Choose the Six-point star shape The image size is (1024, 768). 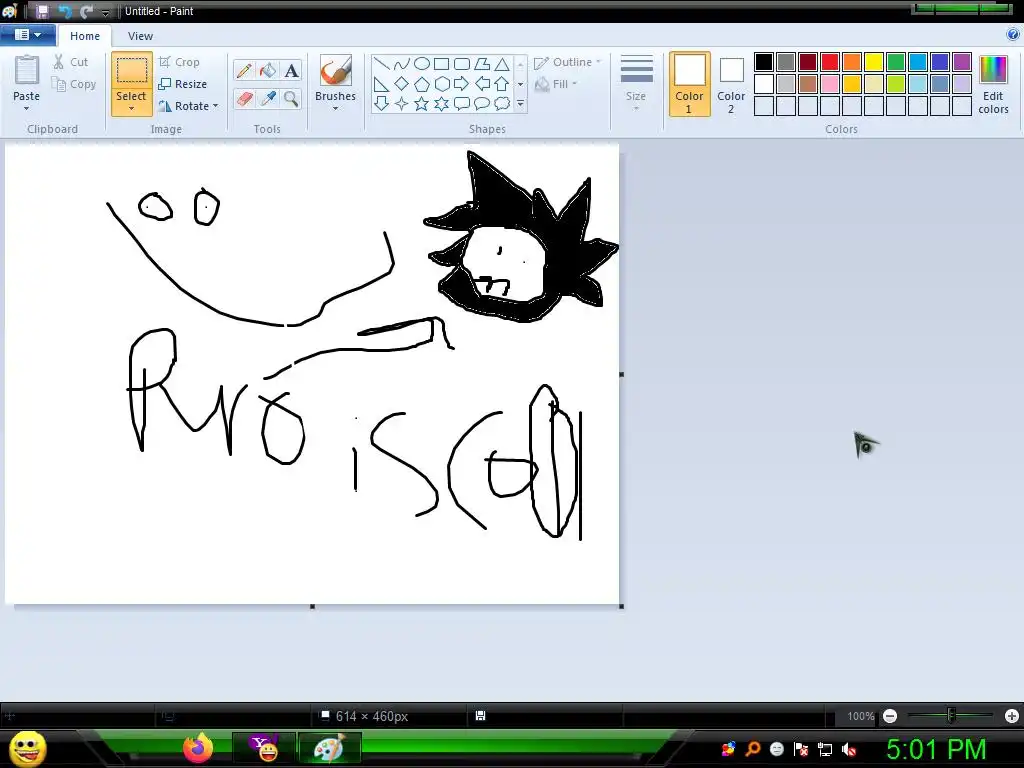[x=441, y=103]
